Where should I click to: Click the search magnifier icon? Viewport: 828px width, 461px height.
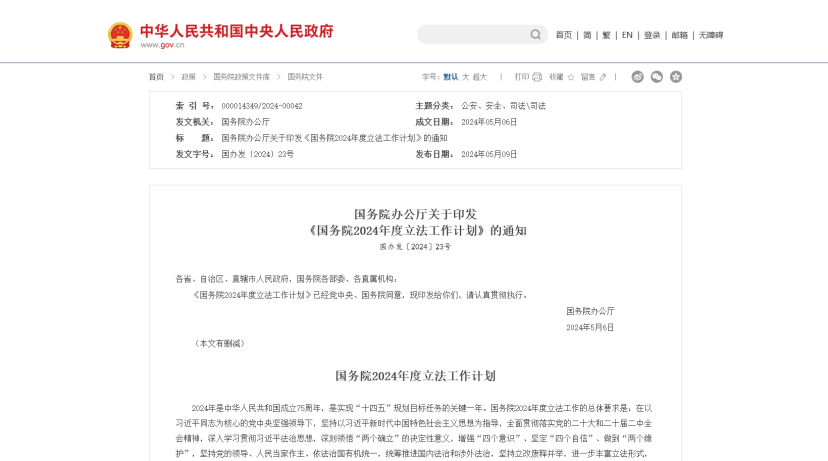535,35
